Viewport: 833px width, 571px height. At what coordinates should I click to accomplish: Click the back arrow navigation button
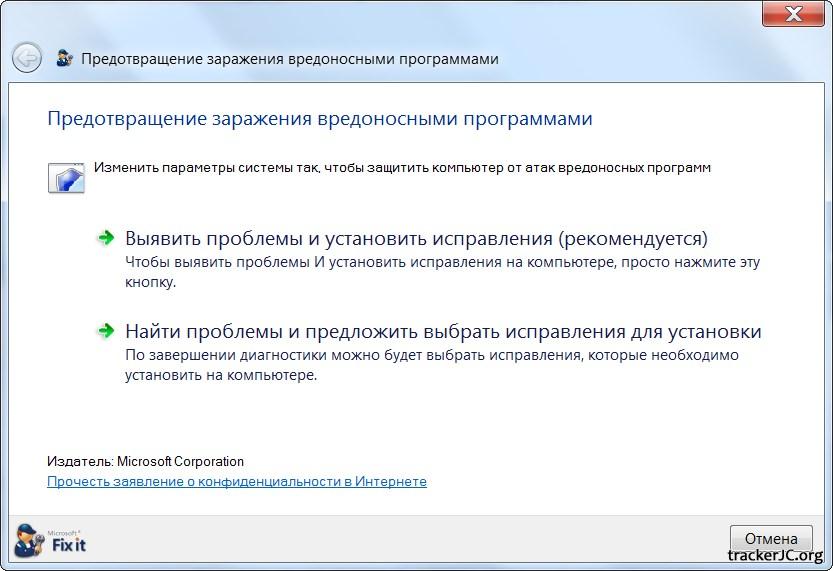(27, 58)
